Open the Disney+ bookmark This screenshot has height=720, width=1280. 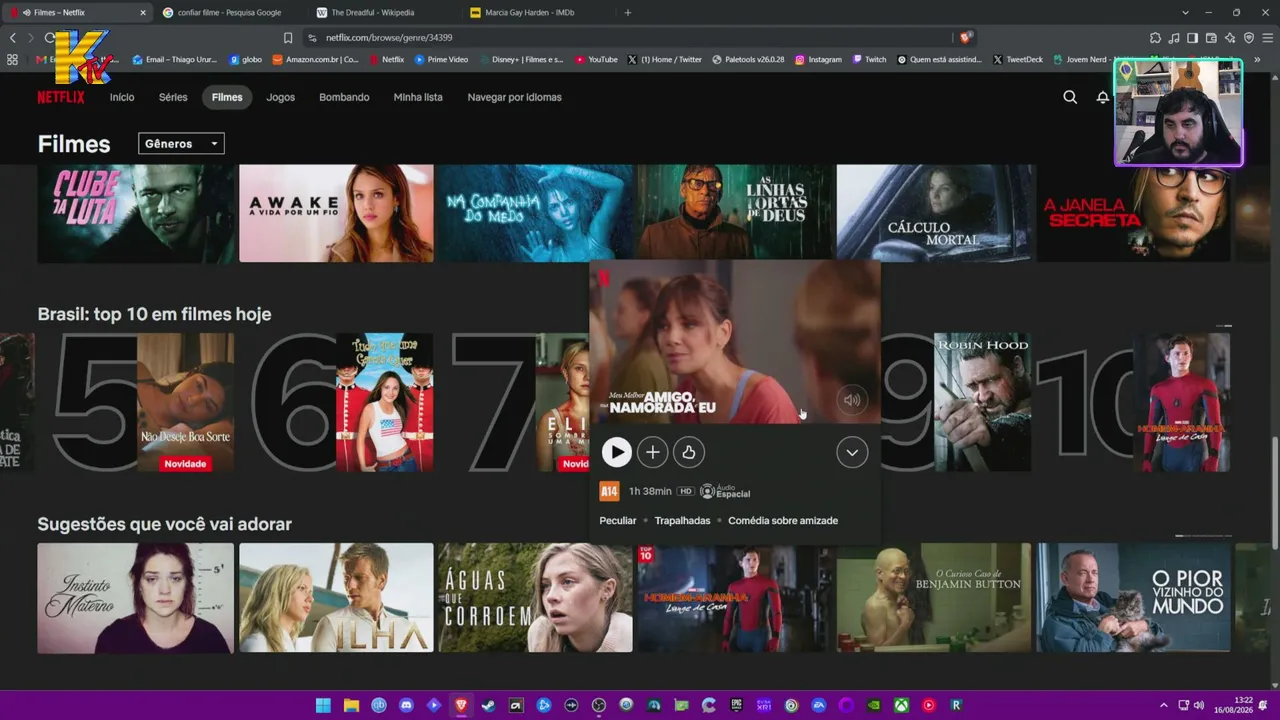point(521,59)
